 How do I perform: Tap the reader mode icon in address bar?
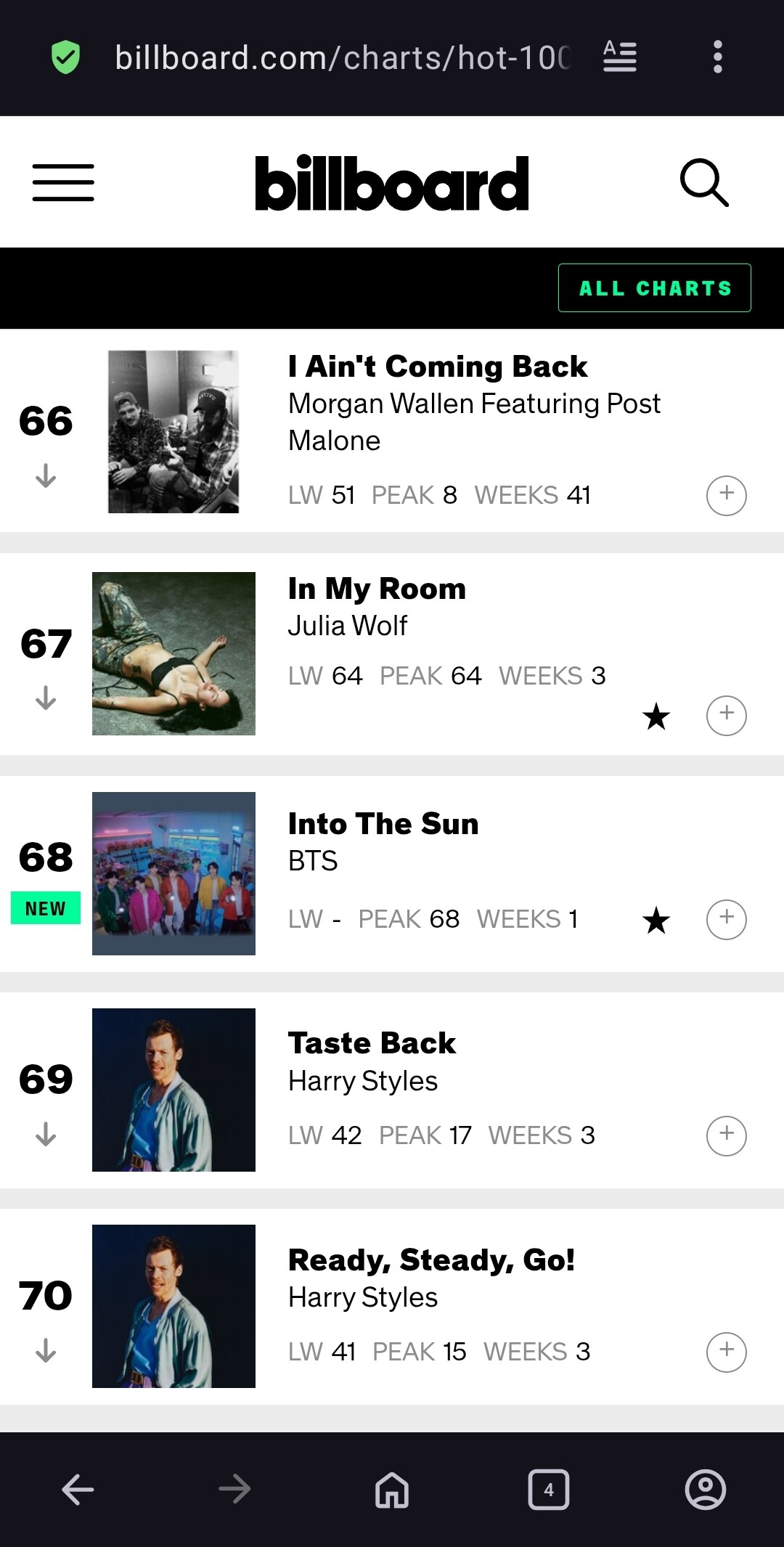[x=620, y=57]
